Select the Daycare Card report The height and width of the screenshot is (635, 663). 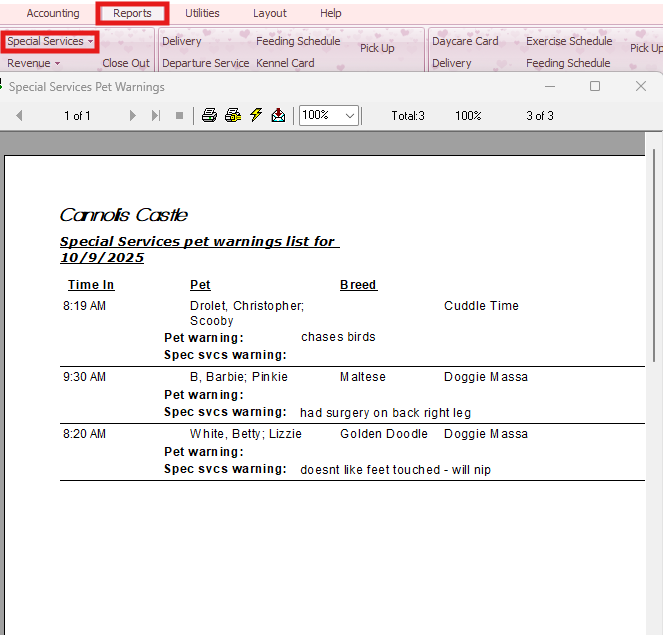pos(465,41)
